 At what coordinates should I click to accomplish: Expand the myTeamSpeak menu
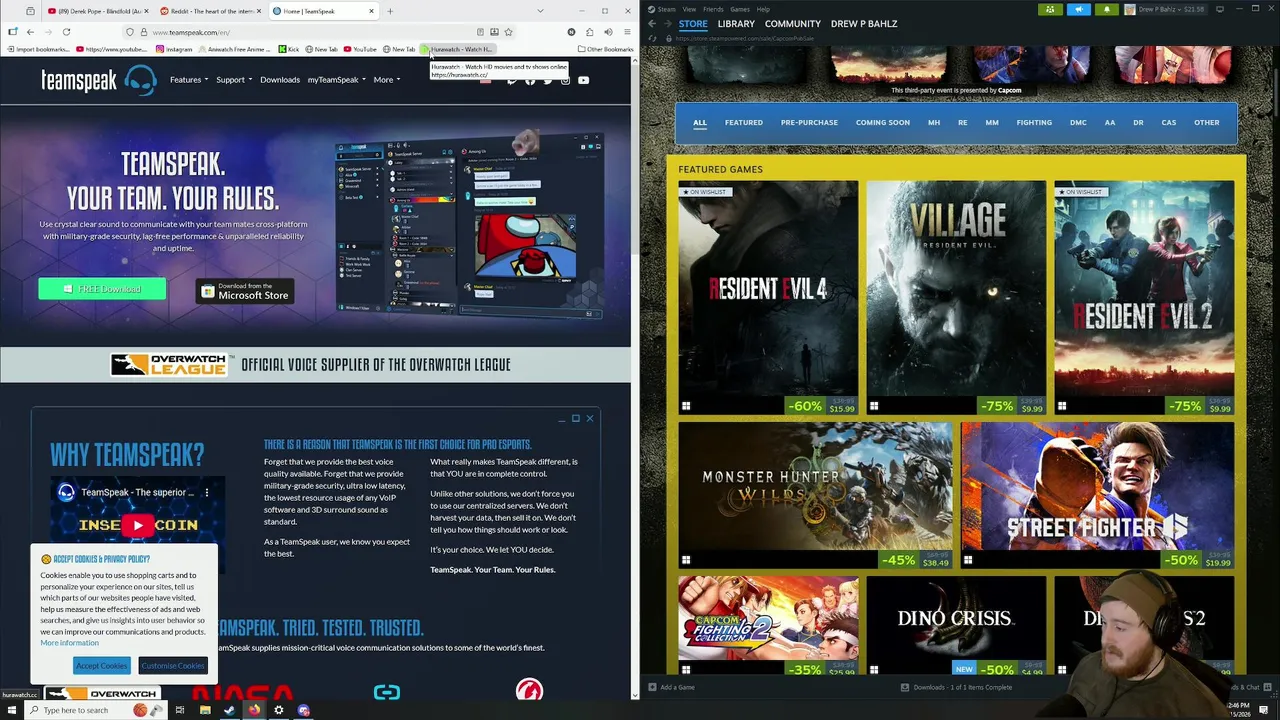(x=336, y=80)
